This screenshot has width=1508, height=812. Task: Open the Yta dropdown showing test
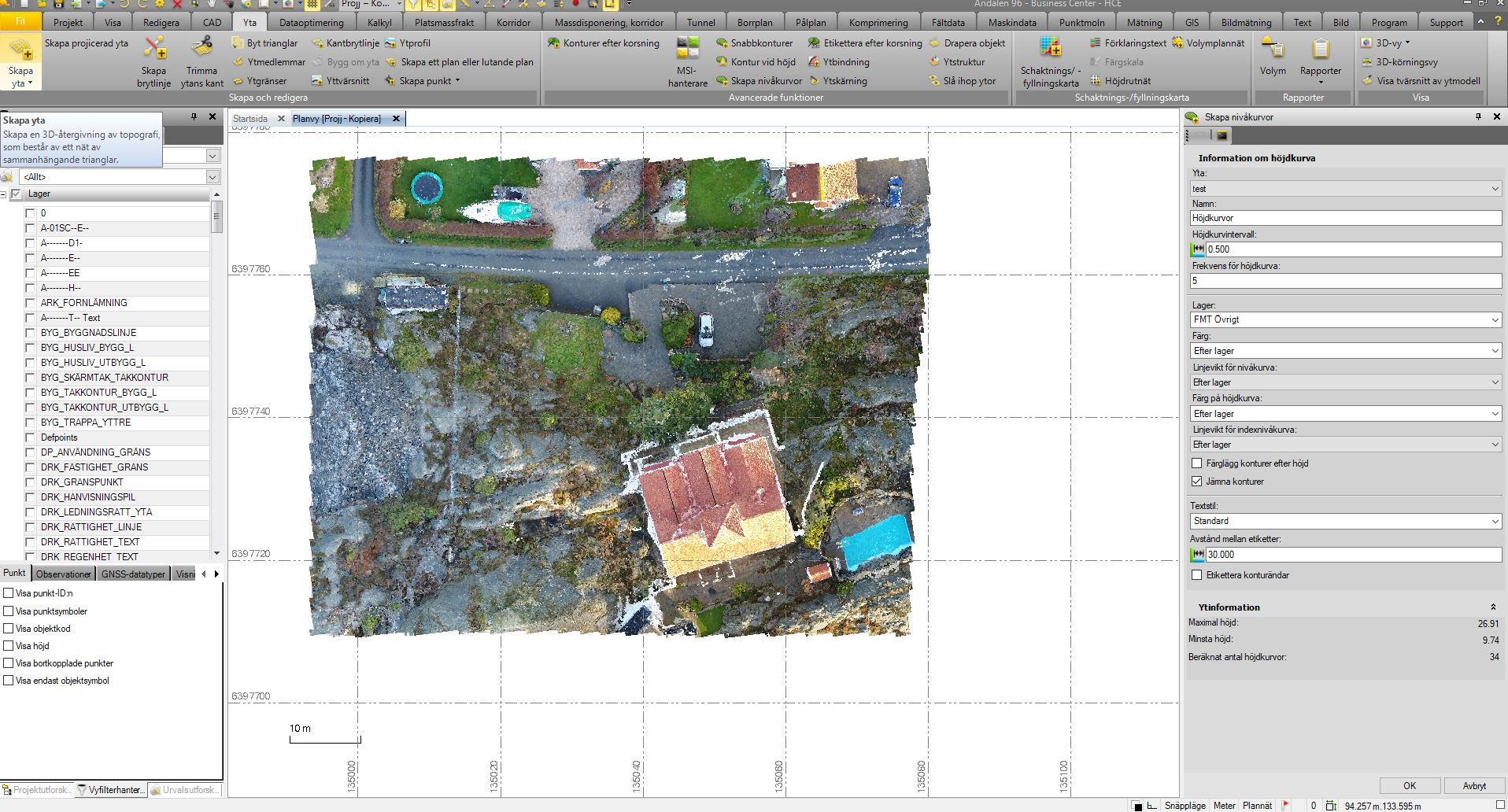1345,189
